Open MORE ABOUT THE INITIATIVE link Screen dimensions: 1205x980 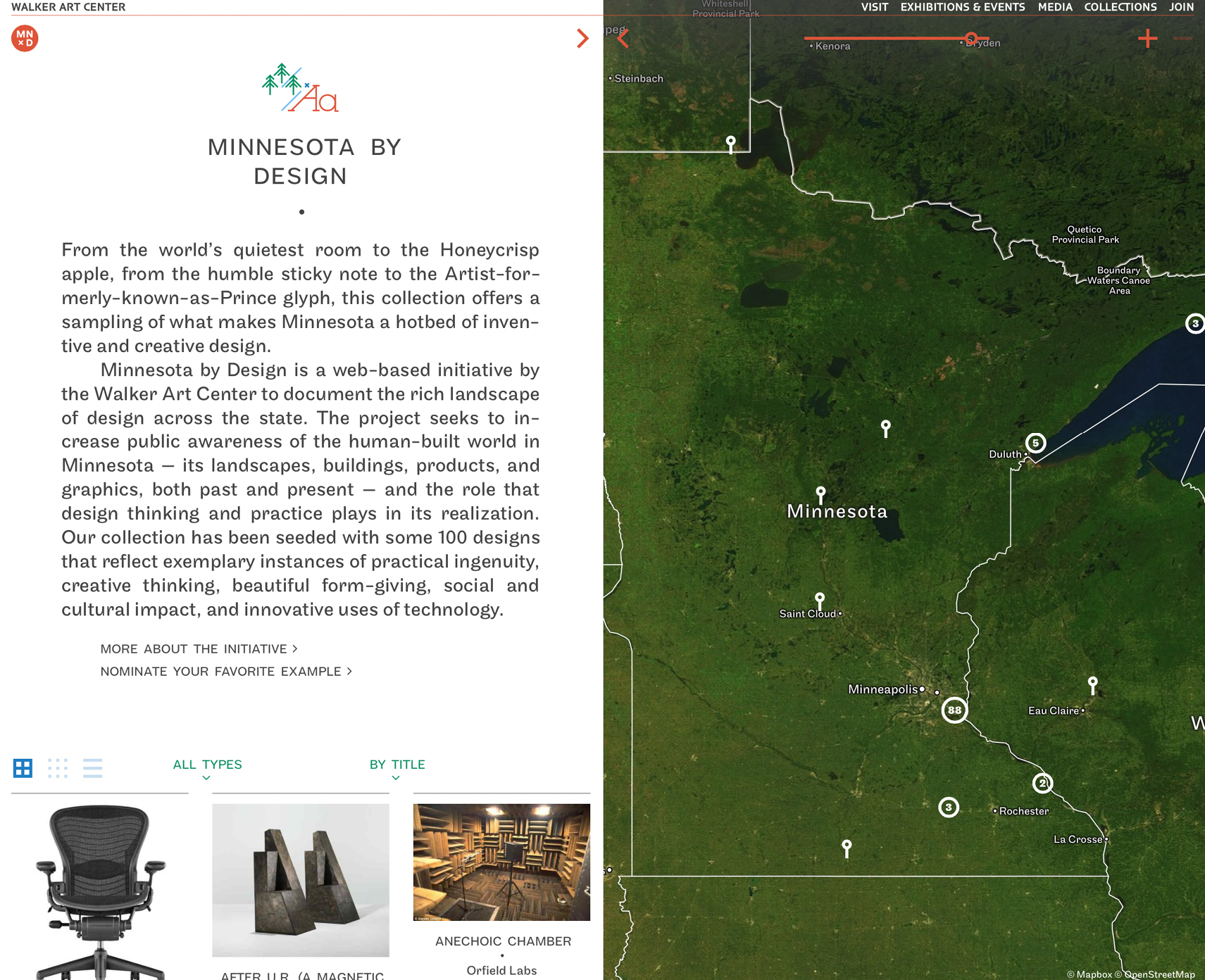click(x=199, y=649)
